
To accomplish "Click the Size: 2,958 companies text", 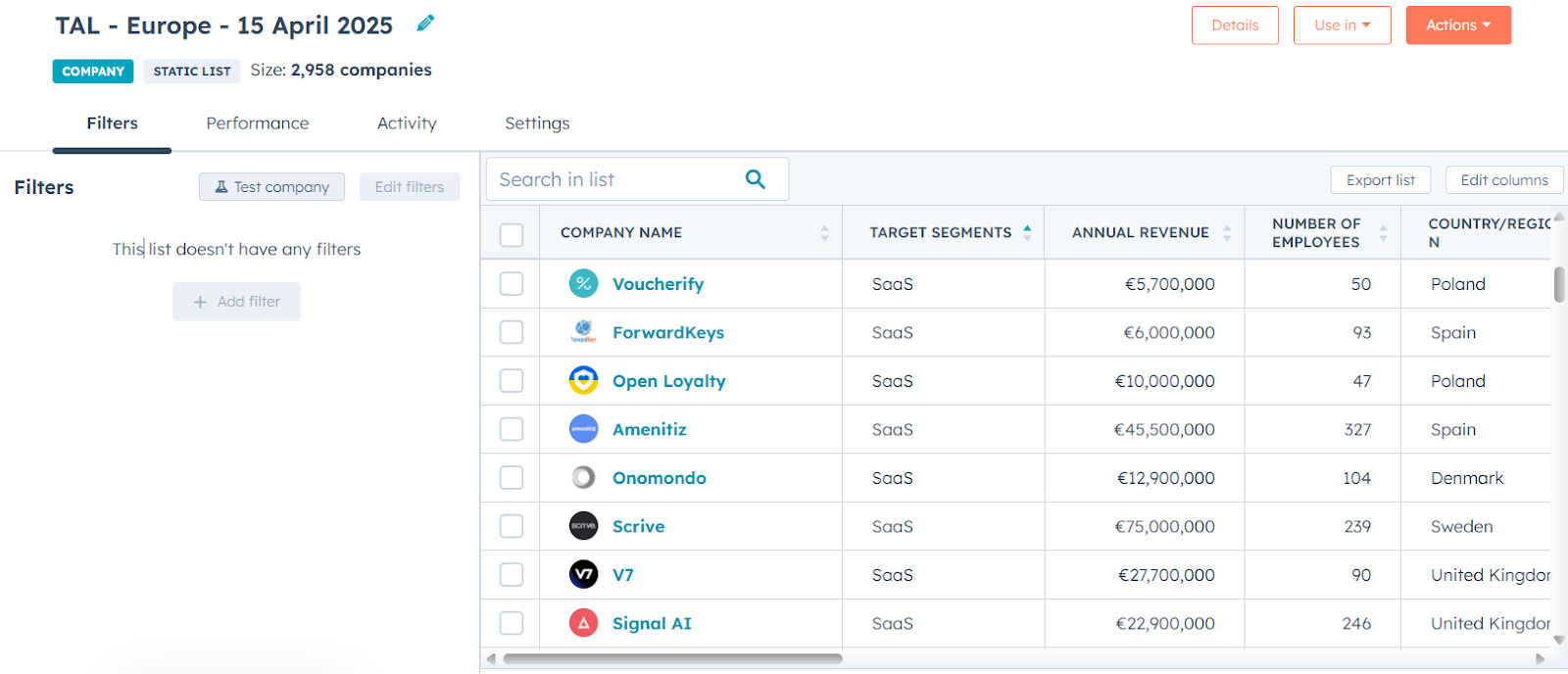I will 341,71.
